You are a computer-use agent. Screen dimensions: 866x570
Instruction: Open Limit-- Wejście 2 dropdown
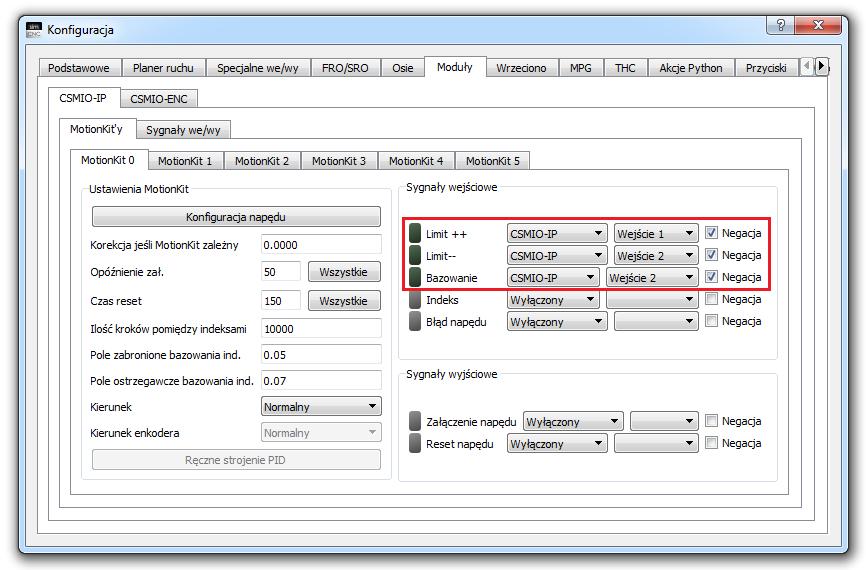click(x=656, y=256)
